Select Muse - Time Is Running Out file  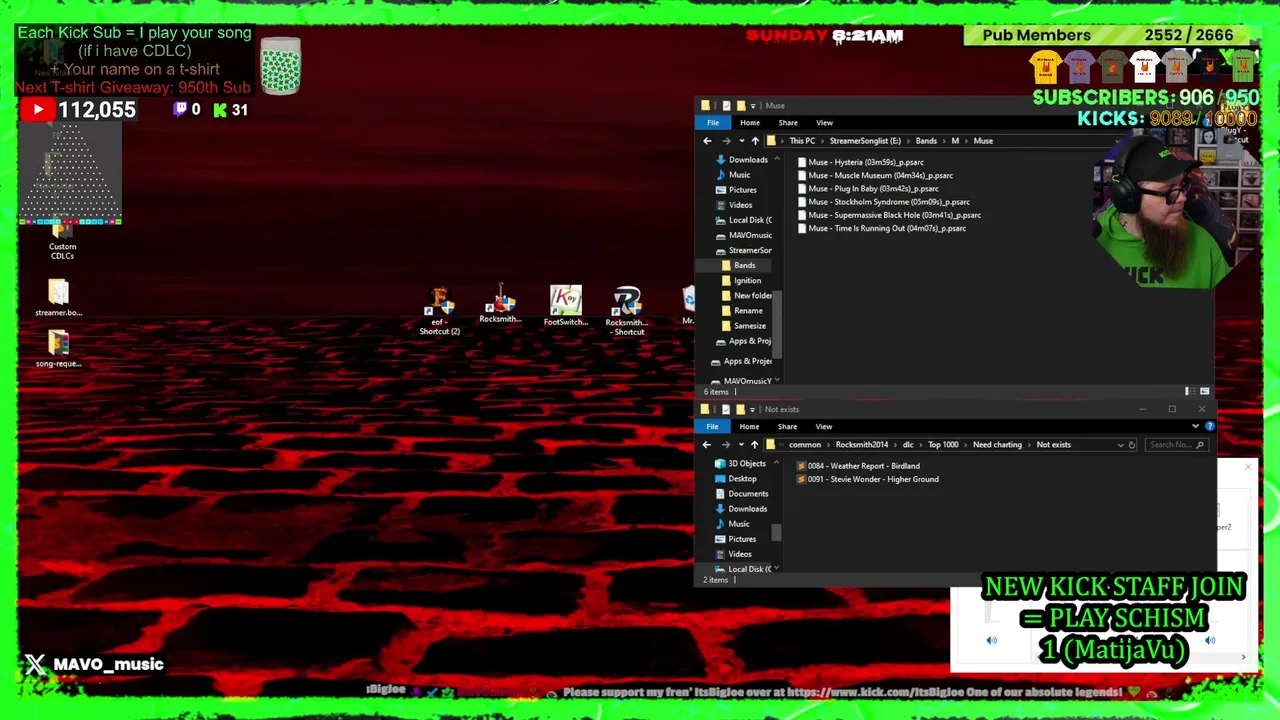tap(881, 229)
